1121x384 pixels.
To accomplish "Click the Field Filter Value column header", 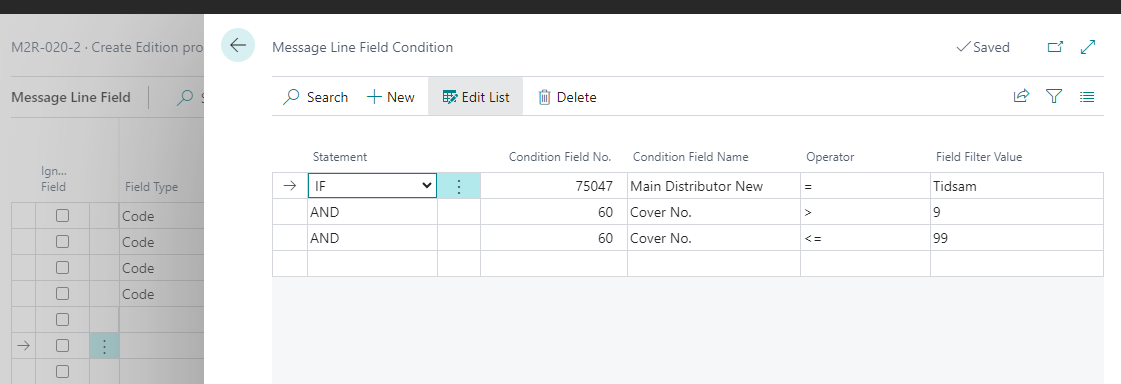I will pyautogui.click(x=979, y=157).
